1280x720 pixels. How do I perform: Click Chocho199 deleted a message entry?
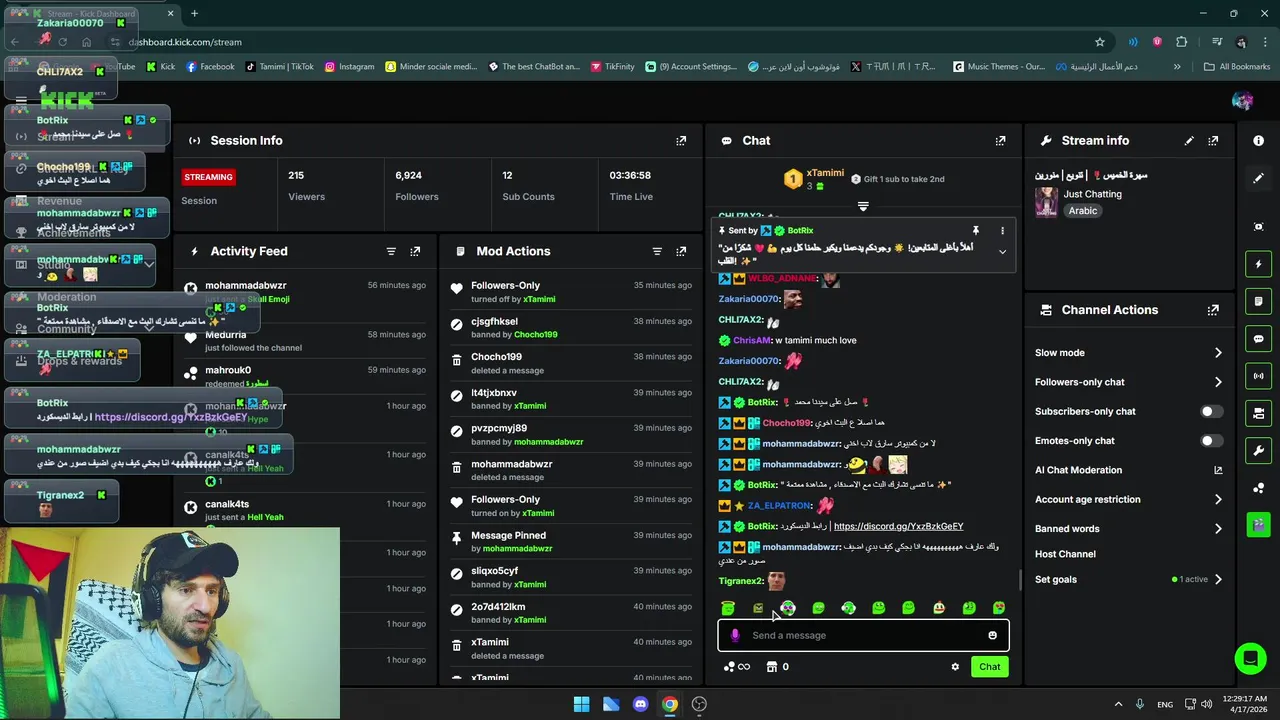[x=570, y=363]
